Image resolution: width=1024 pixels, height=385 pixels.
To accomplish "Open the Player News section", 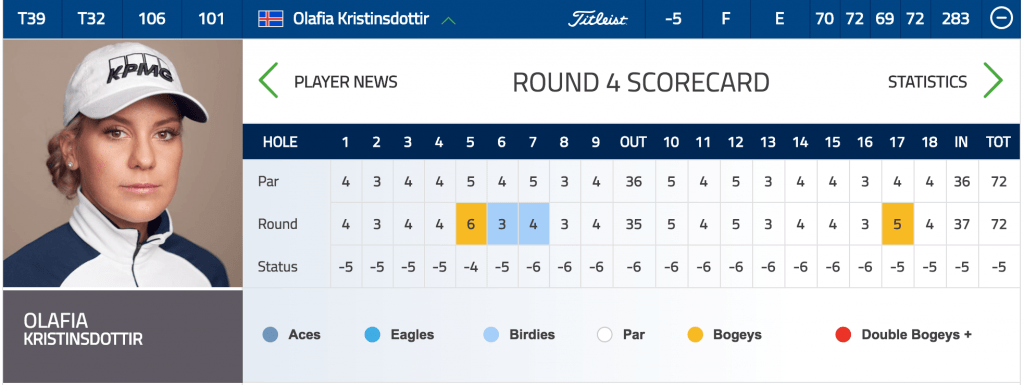I will 345,82.
